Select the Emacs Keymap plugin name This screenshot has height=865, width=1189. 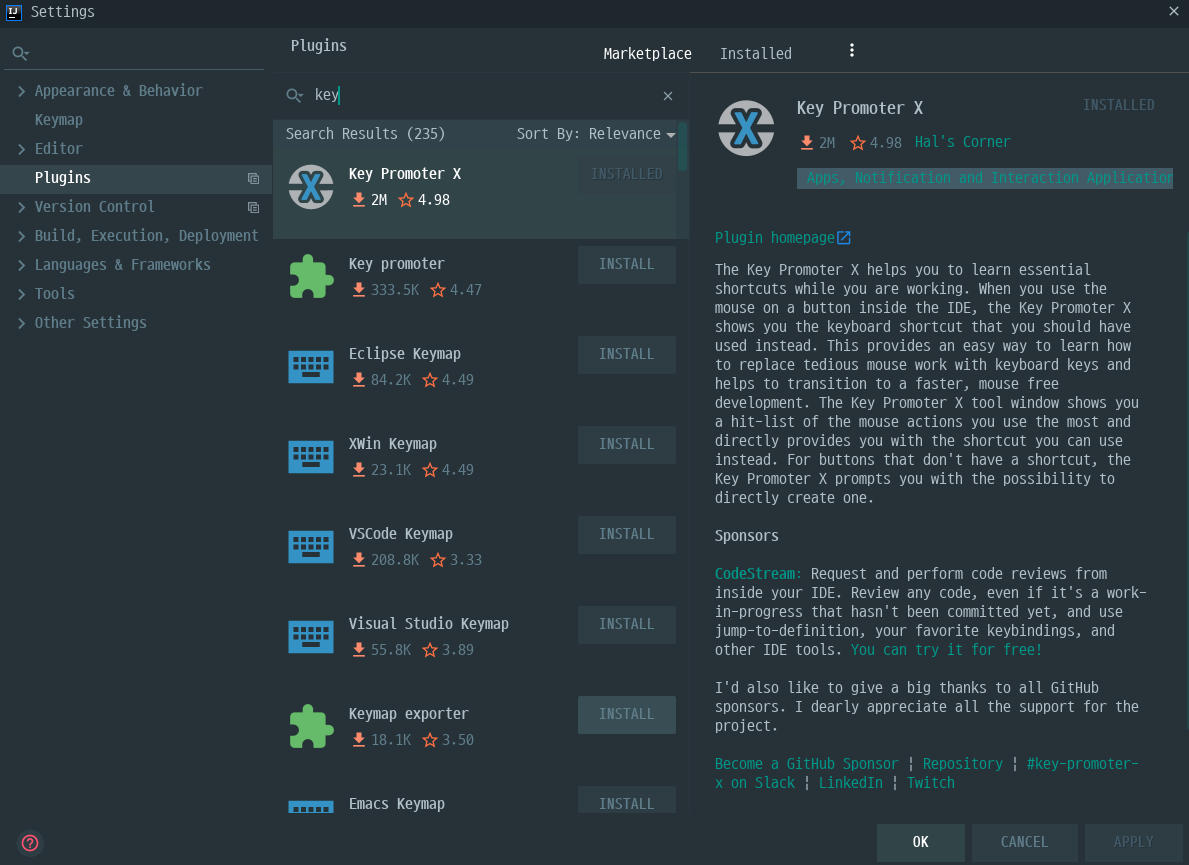(397, 804)
